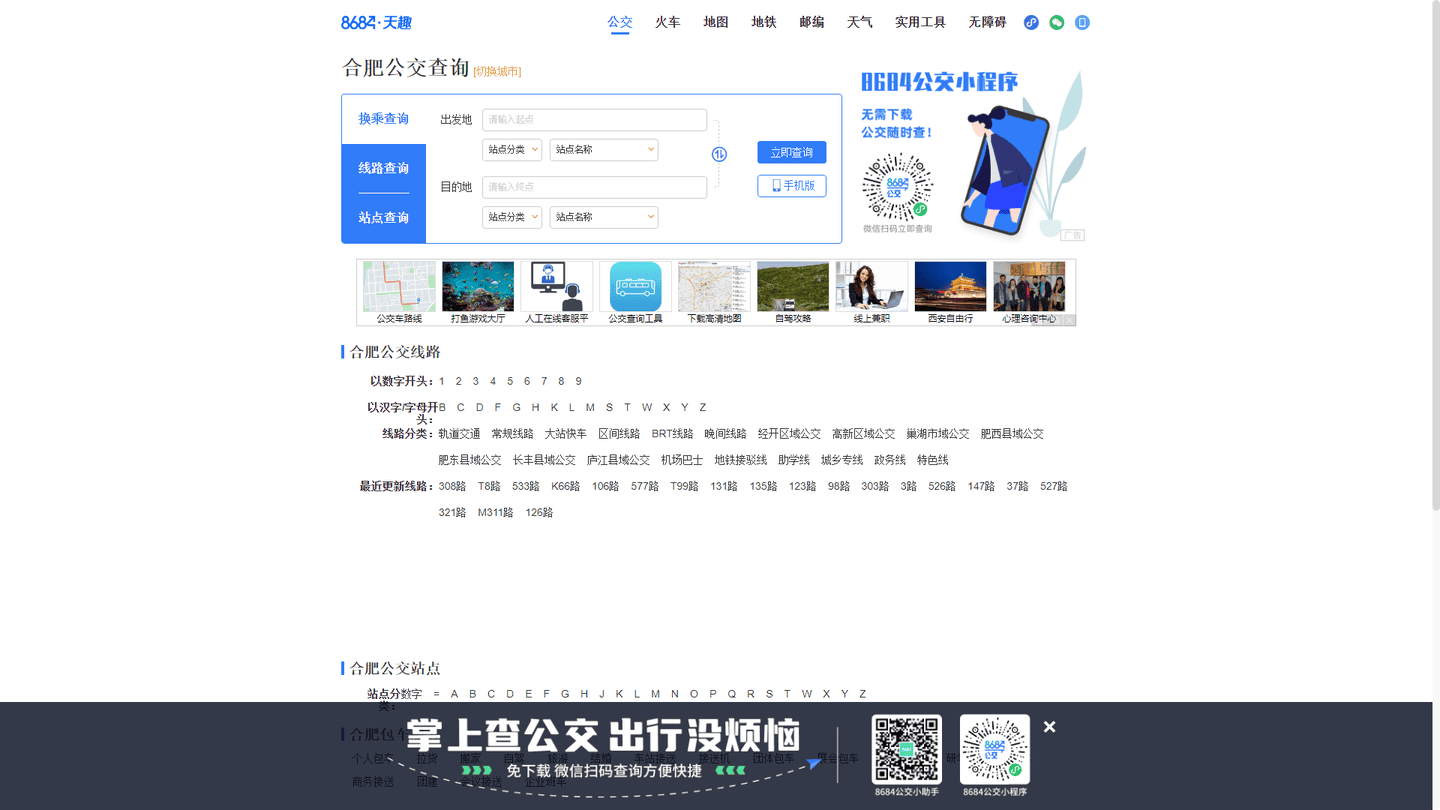Open the 地铁接驳线 route category
The image size is (1440, 810).
click(741, 460)
